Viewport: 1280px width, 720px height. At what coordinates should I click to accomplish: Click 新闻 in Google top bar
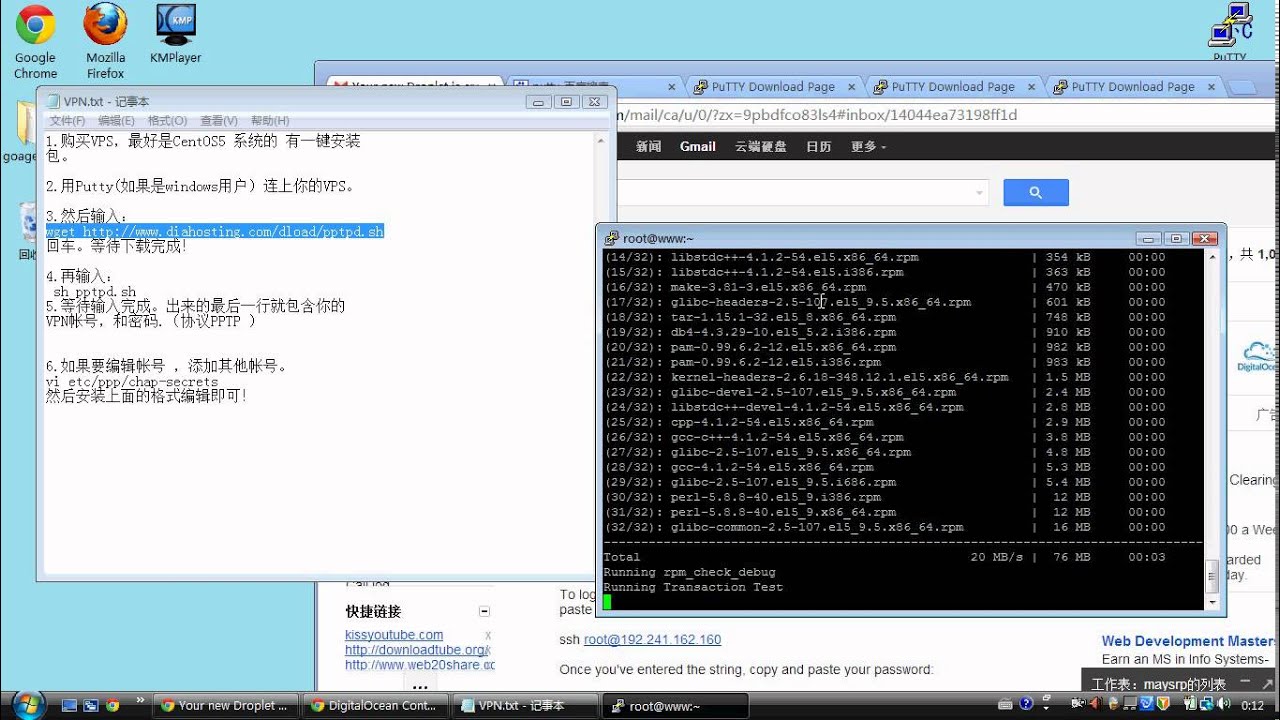click(x=648, y=146)
